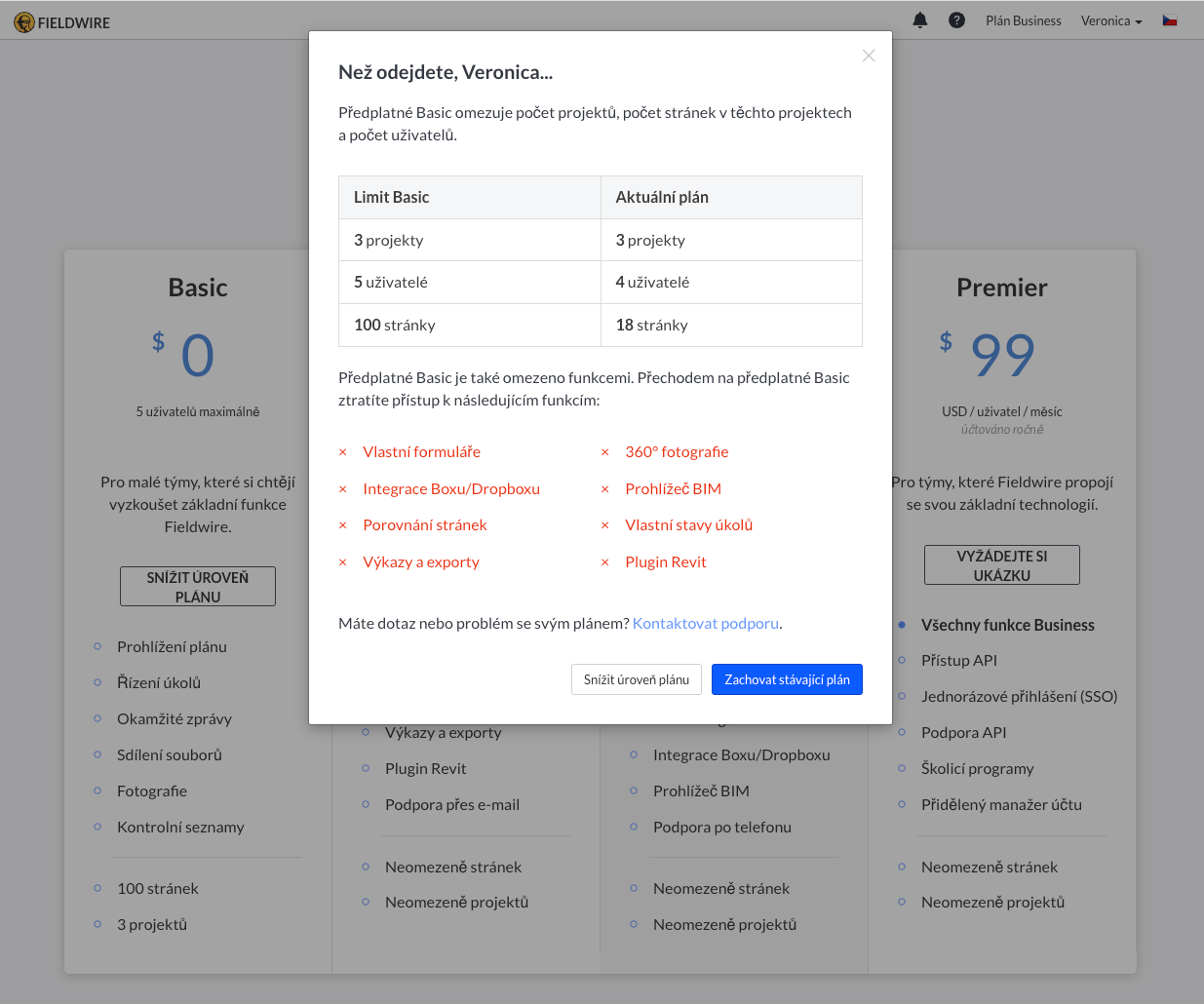Click the red X beside Plugin Revit
Screen dimensions: 1204x1004
605,562
